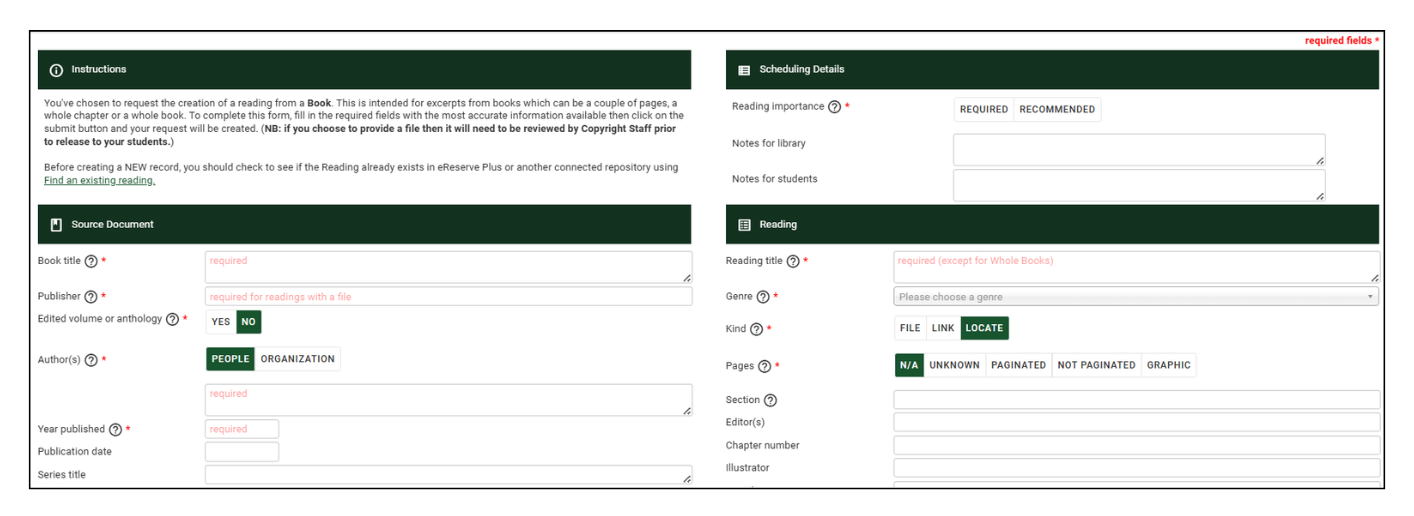Image resolution: width=1414 pixels, height=516 pixels.
Task: Open help icon for Edited volume or anthology
Action: (x=172, y=320)
